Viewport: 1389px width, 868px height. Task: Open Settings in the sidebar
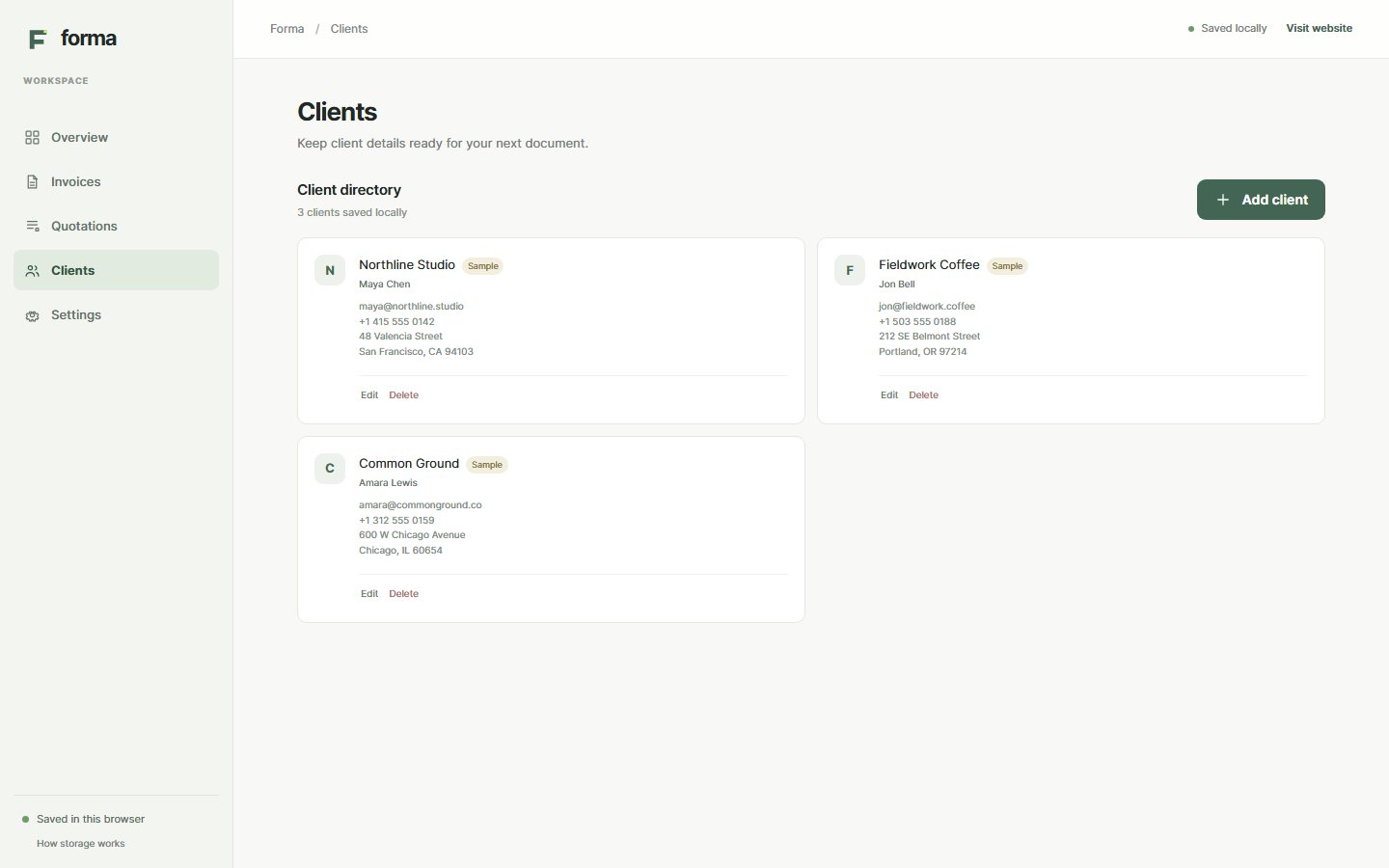116,315
